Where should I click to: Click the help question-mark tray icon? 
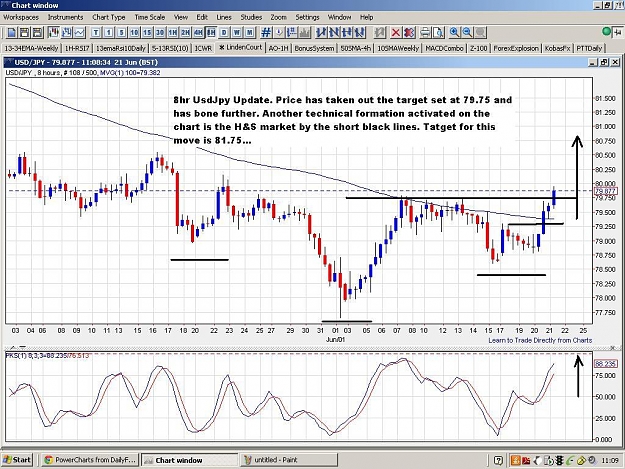coord(498,460)
